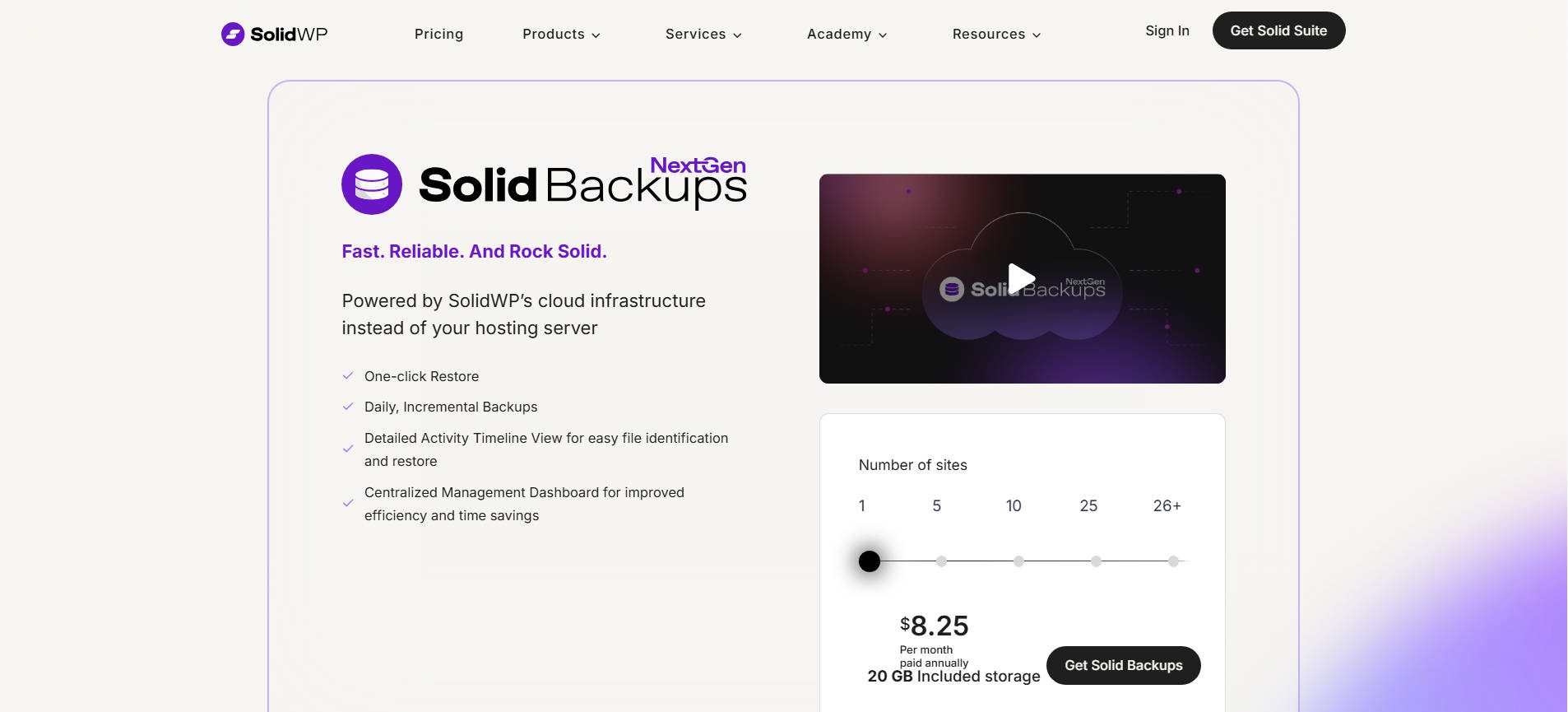Click the Solid Backups database icon
Screen dimensions: 1568x712
coord(372,184)
